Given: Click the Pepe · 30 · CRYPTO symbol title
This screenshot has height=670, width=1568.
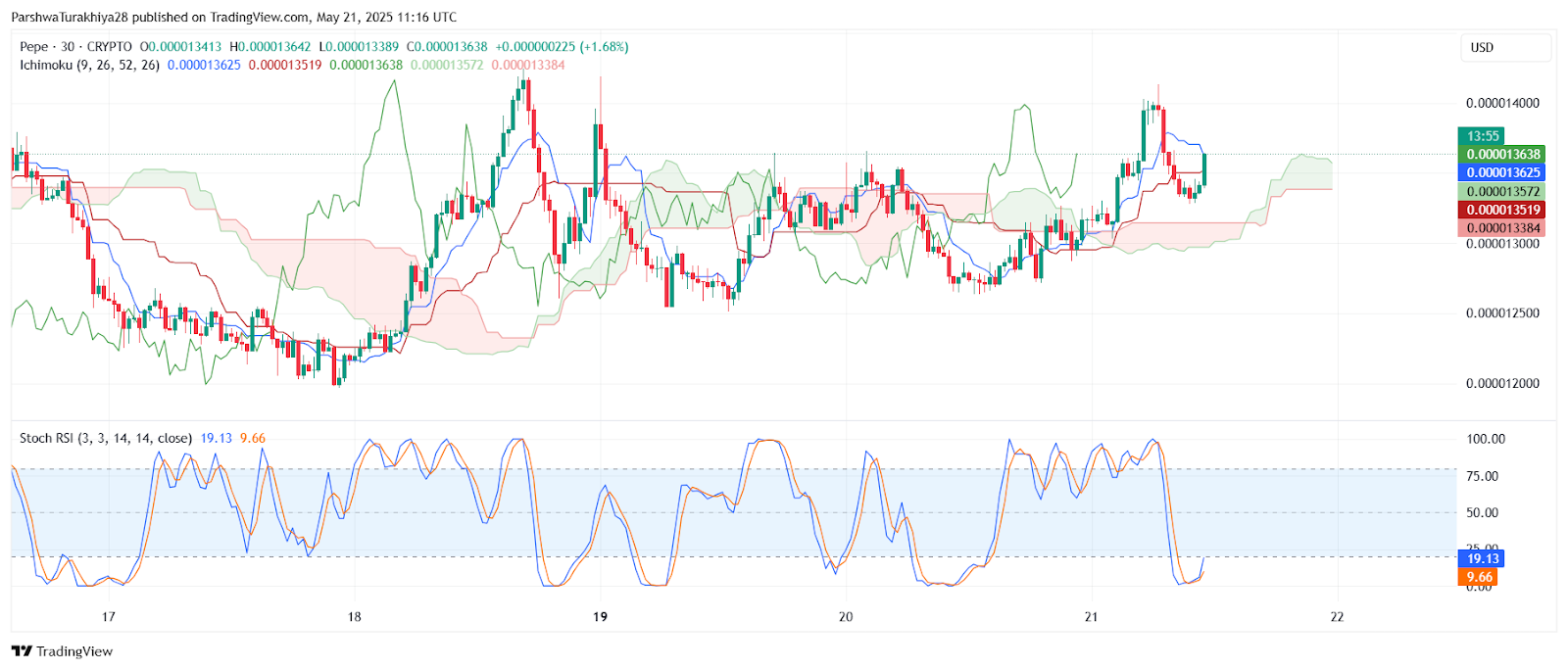Looking at the screenshot, I should coord(76,46).
